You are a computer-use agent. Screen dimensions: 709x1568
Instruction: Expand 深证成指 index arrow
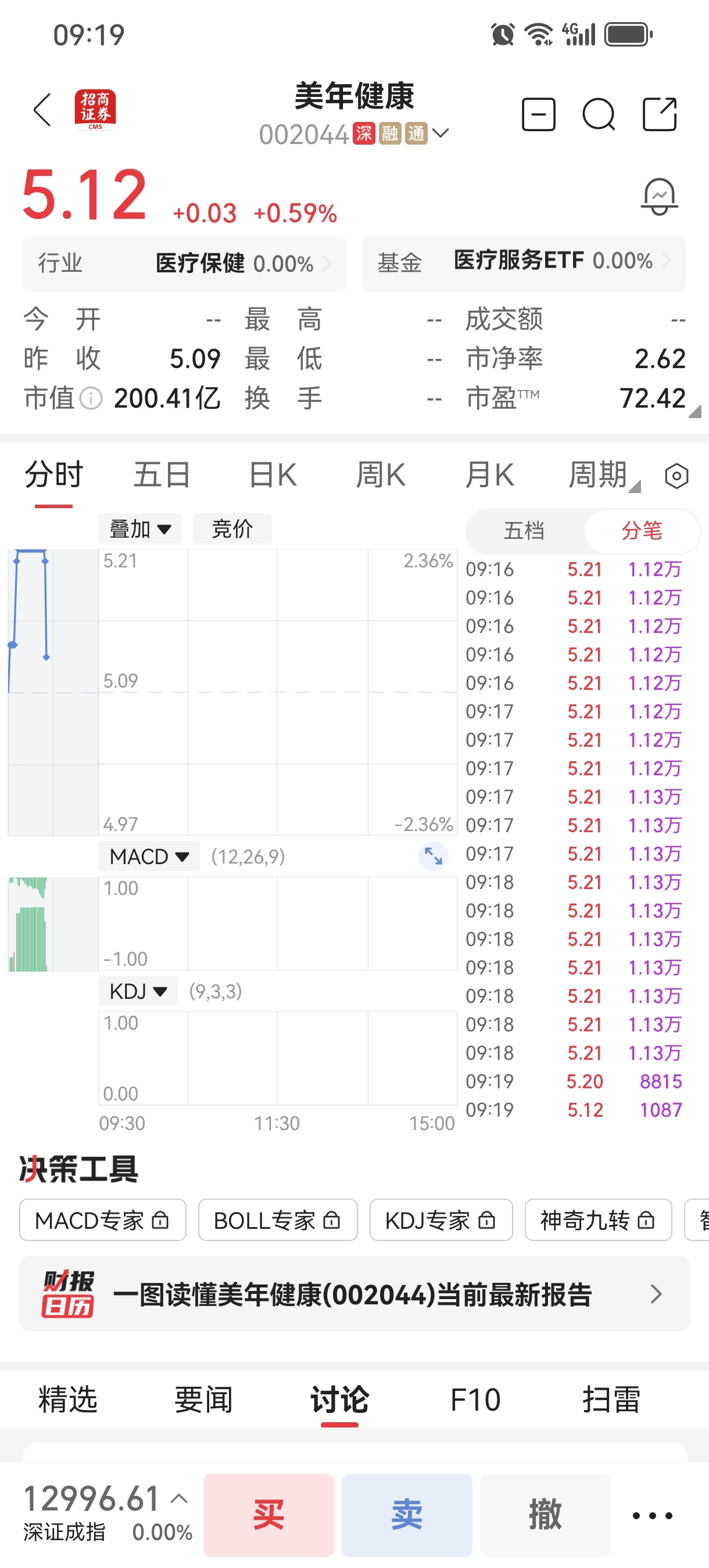(179, 1498)
